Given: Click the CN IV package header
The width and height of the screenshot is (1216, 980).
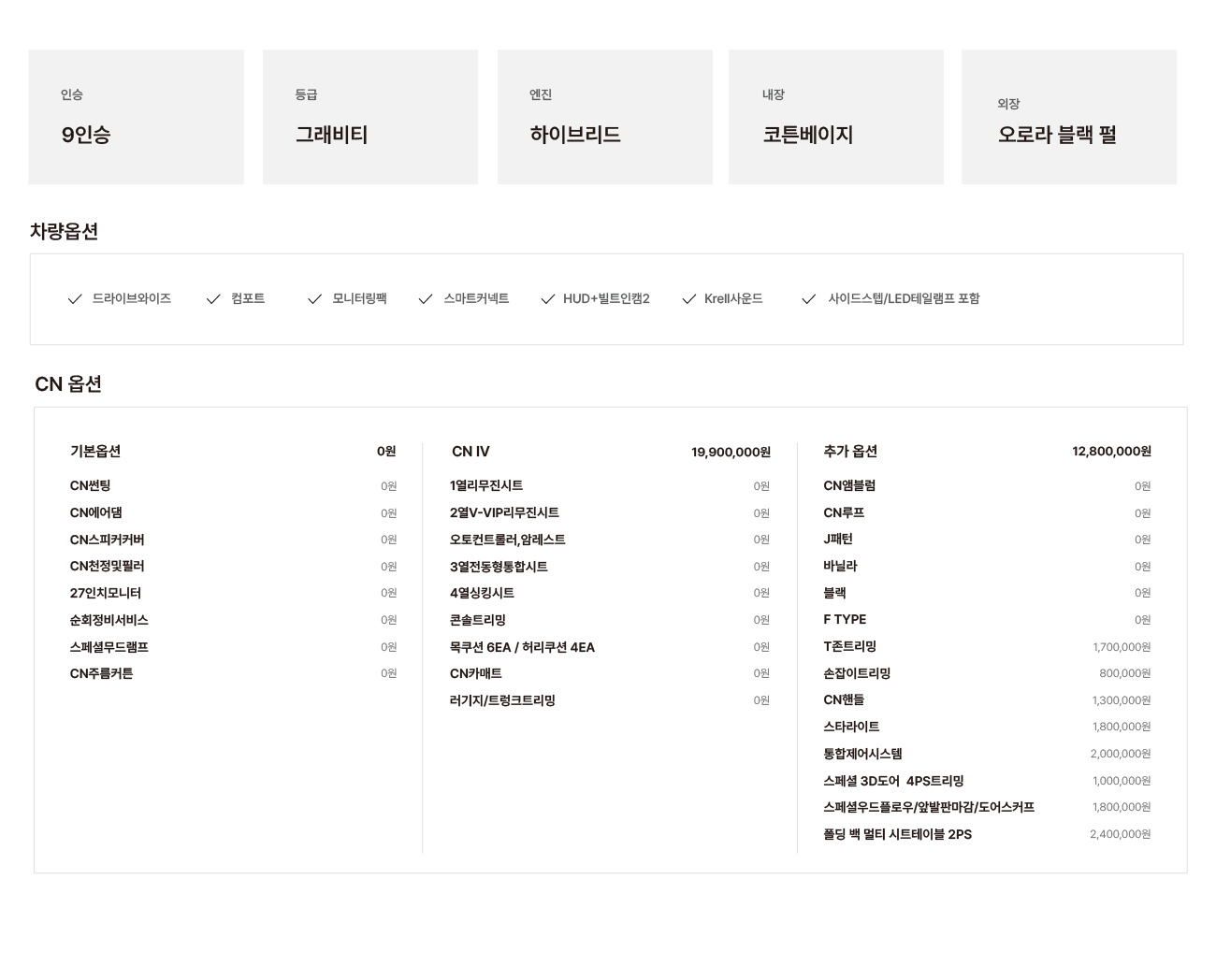Looking at the screenshot, I should pyautogui.click(x=470, y=452).
